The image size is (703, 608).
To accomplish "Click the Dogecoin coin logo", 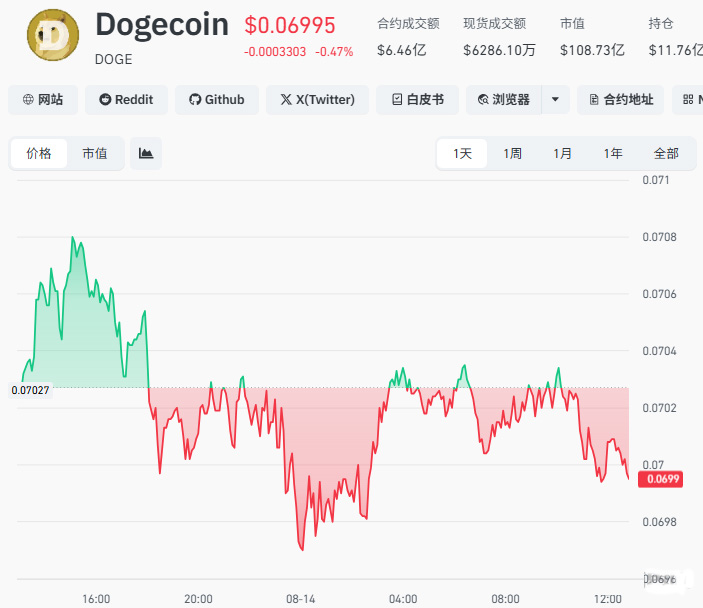I will tap(53, 35).
